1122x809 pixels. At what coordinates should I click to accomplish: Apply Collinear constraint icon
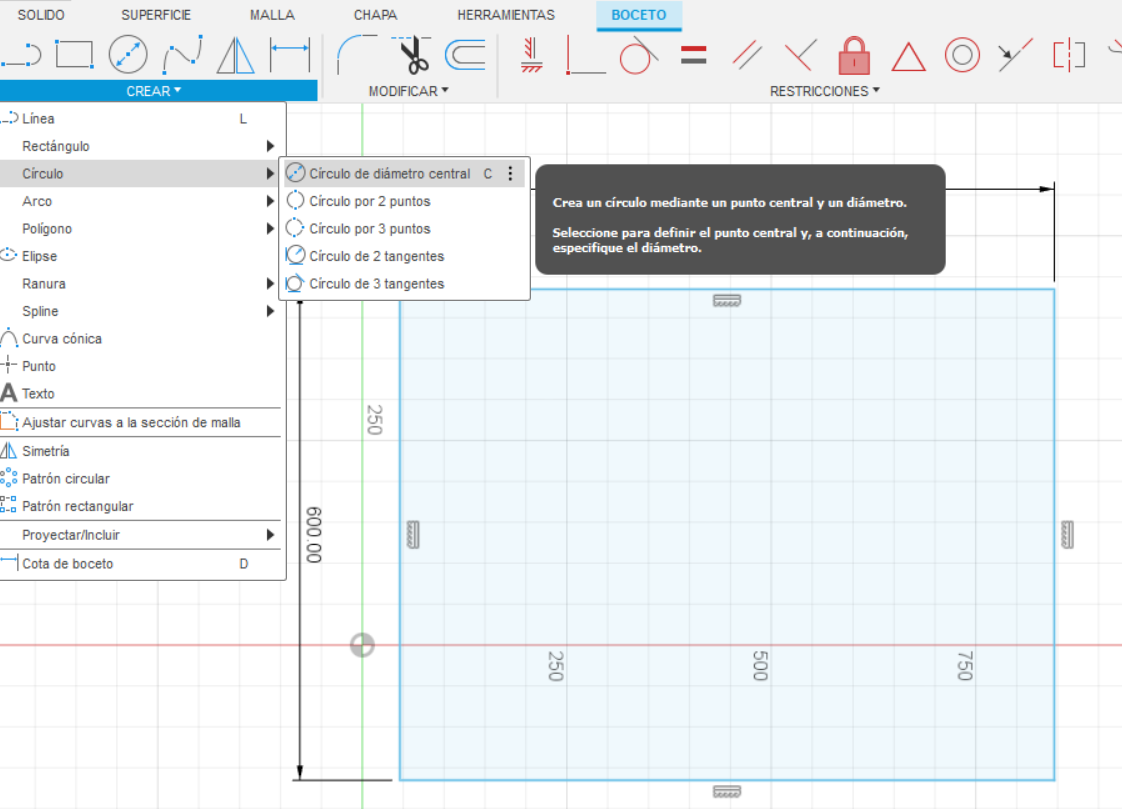tap(1015, 55)
